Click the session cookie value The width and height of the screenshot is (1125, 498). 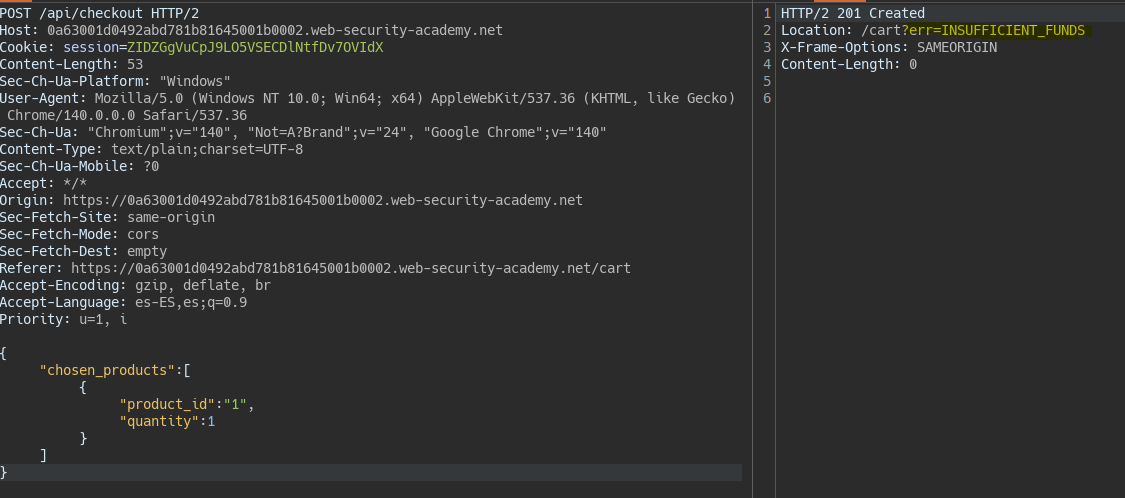coord(255,47)
